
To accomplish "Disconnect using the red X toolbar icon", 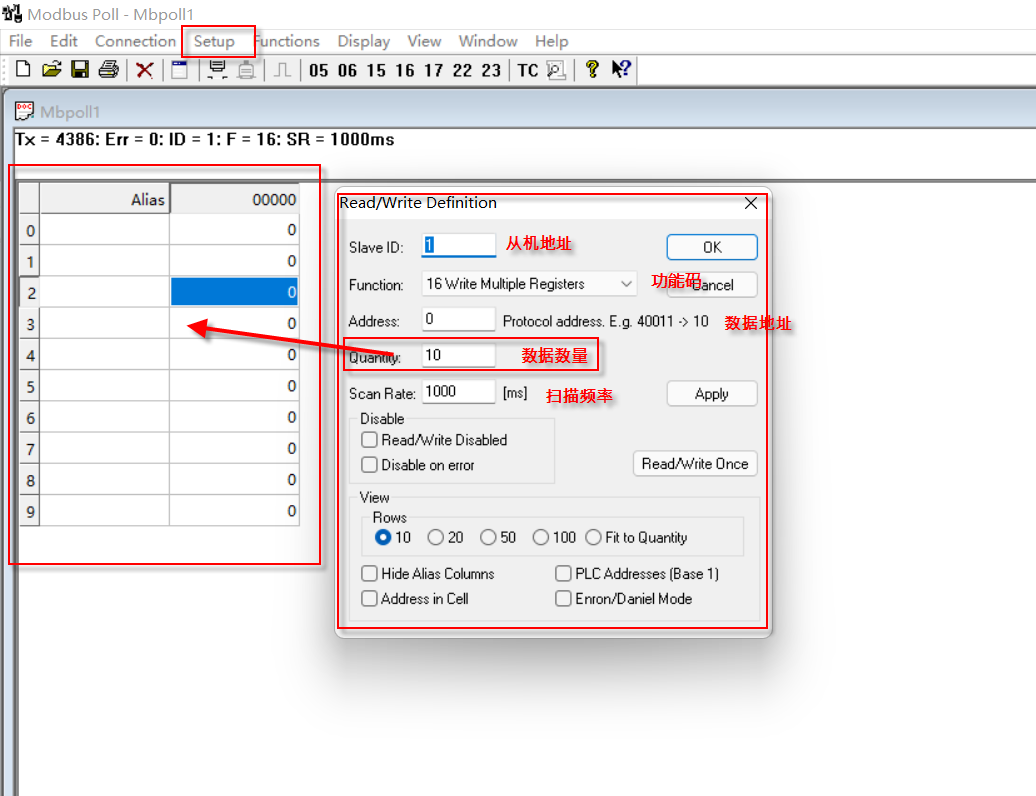I will 143,69.
